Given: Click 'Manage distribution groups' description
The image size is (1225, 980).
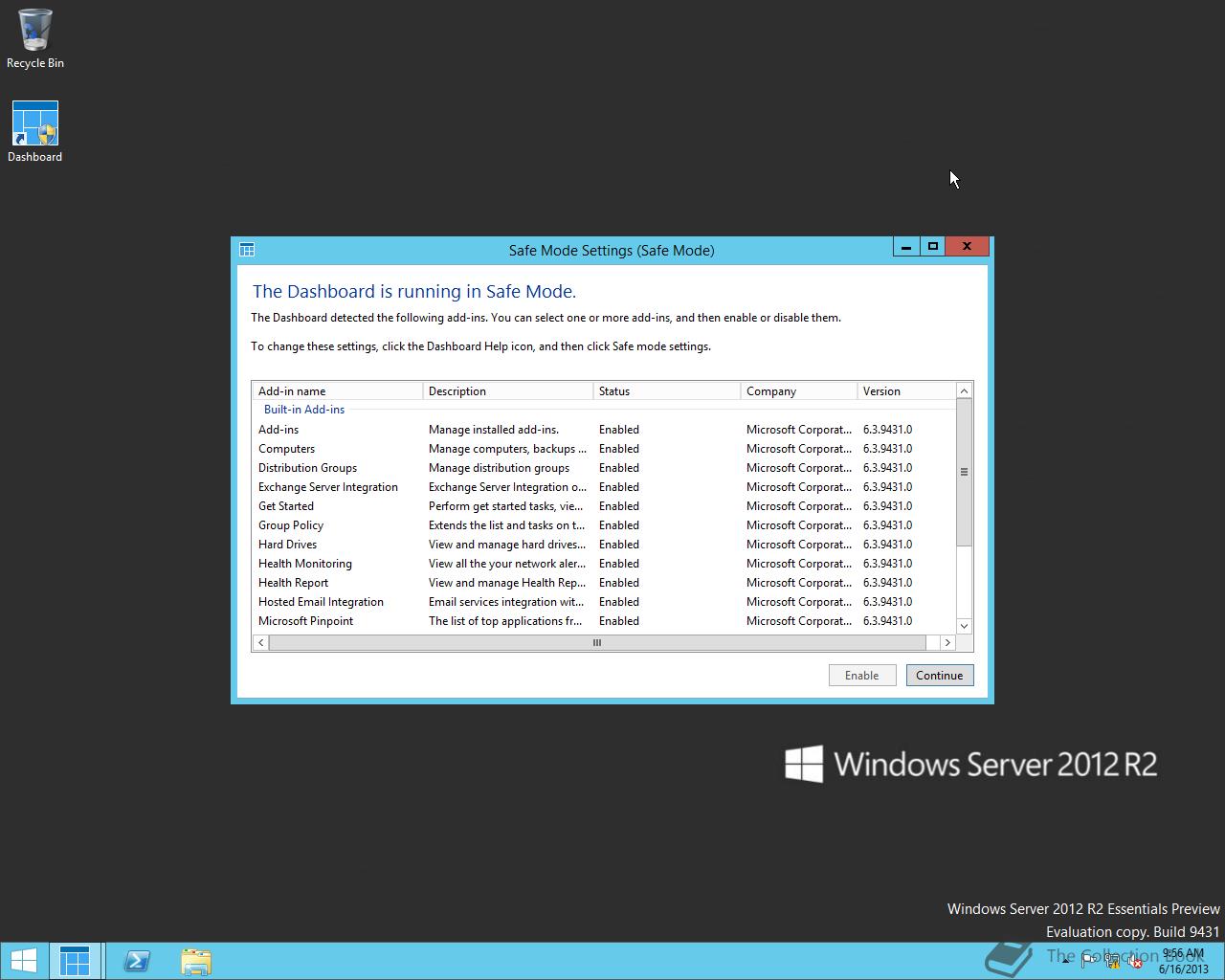Looking at the screenshot, I should point(499,468).
